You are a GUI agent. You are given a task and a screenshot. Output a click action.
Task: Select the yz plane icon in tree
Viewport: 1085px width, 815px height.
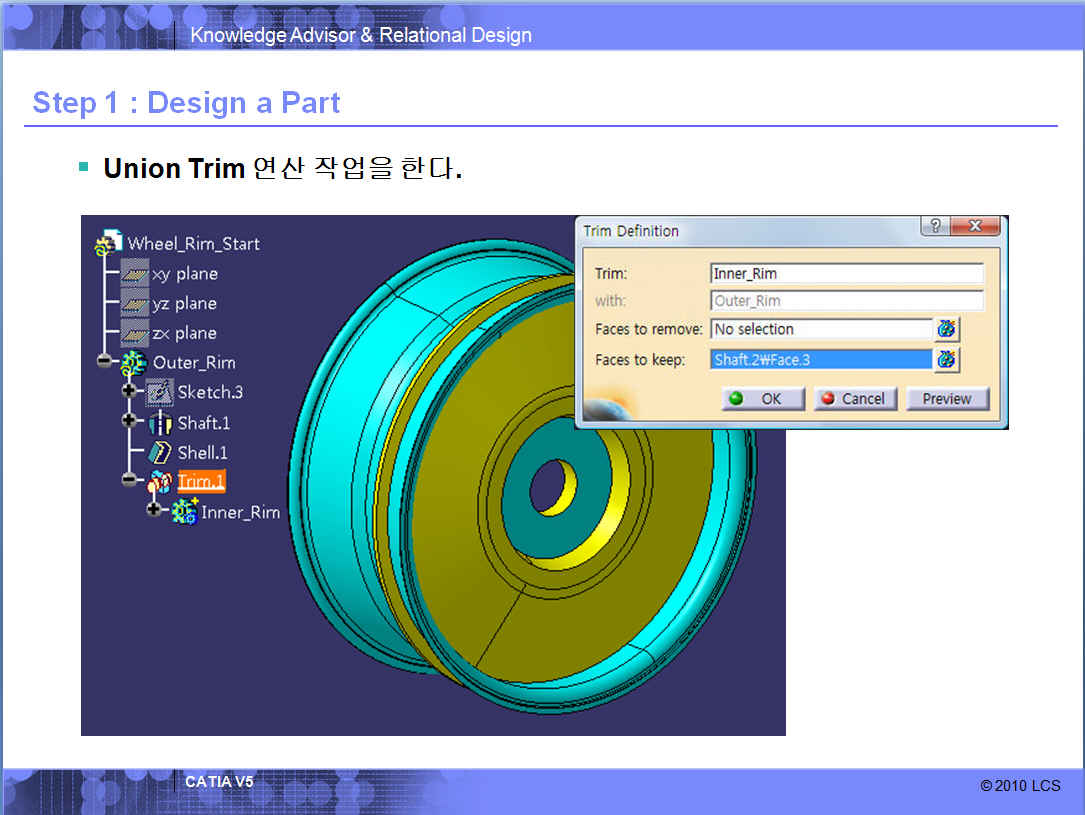pos(134,304)
